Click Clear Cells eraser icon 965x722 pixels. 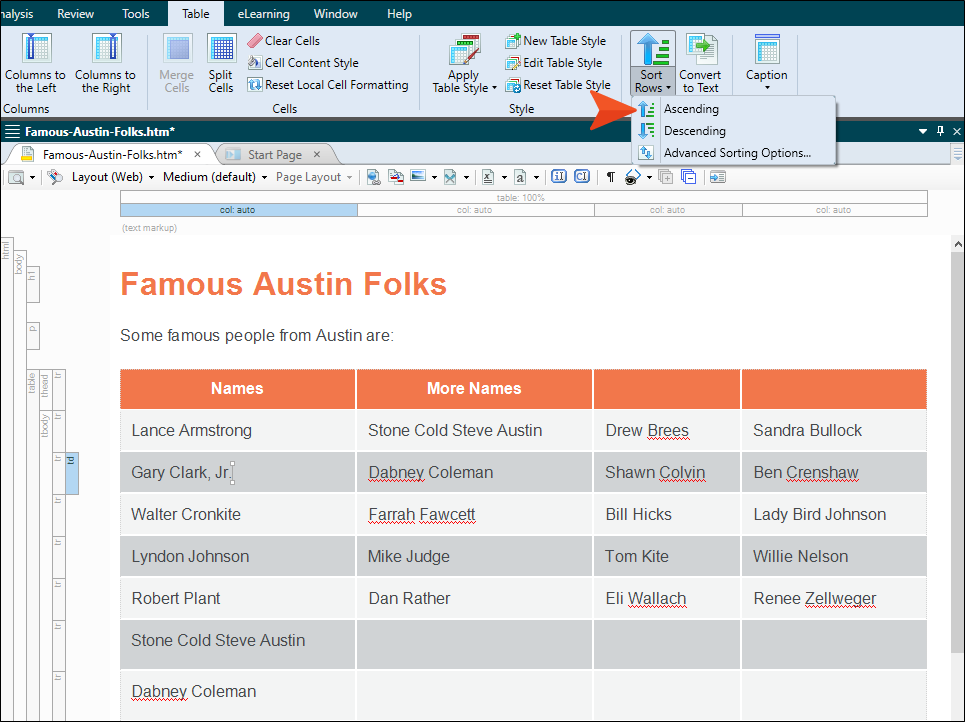pos(255,41)
